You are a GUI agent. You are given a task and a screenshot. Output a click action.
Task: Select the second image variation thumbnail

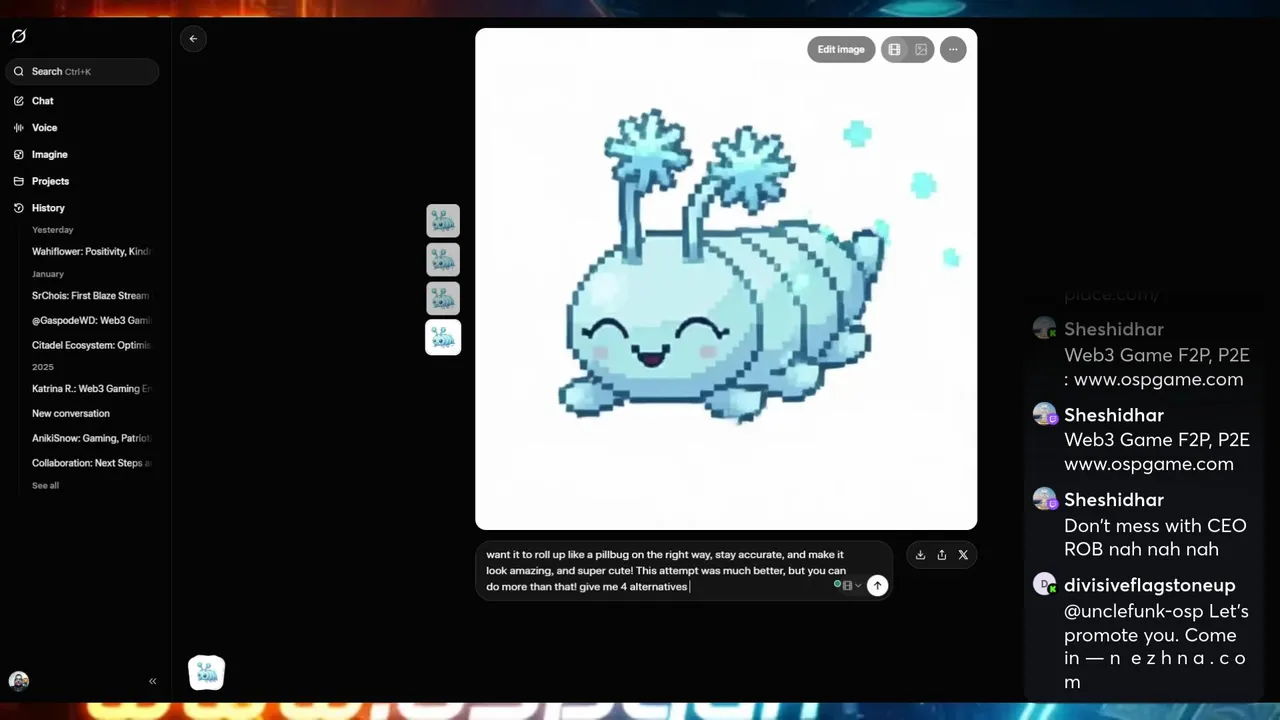point(443,260)
